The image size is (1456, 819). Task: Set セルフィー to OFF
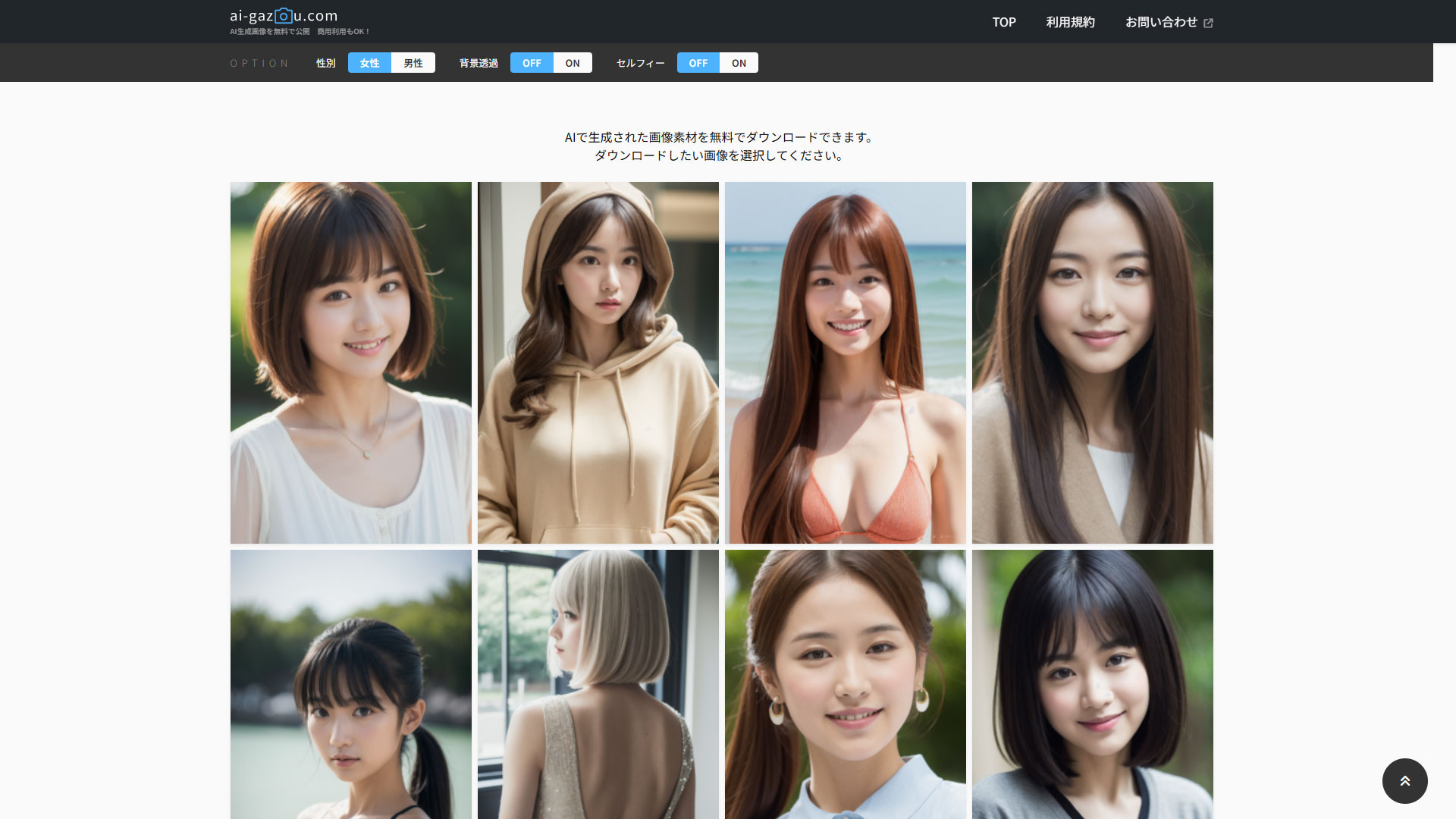click(x=698, y=63)
